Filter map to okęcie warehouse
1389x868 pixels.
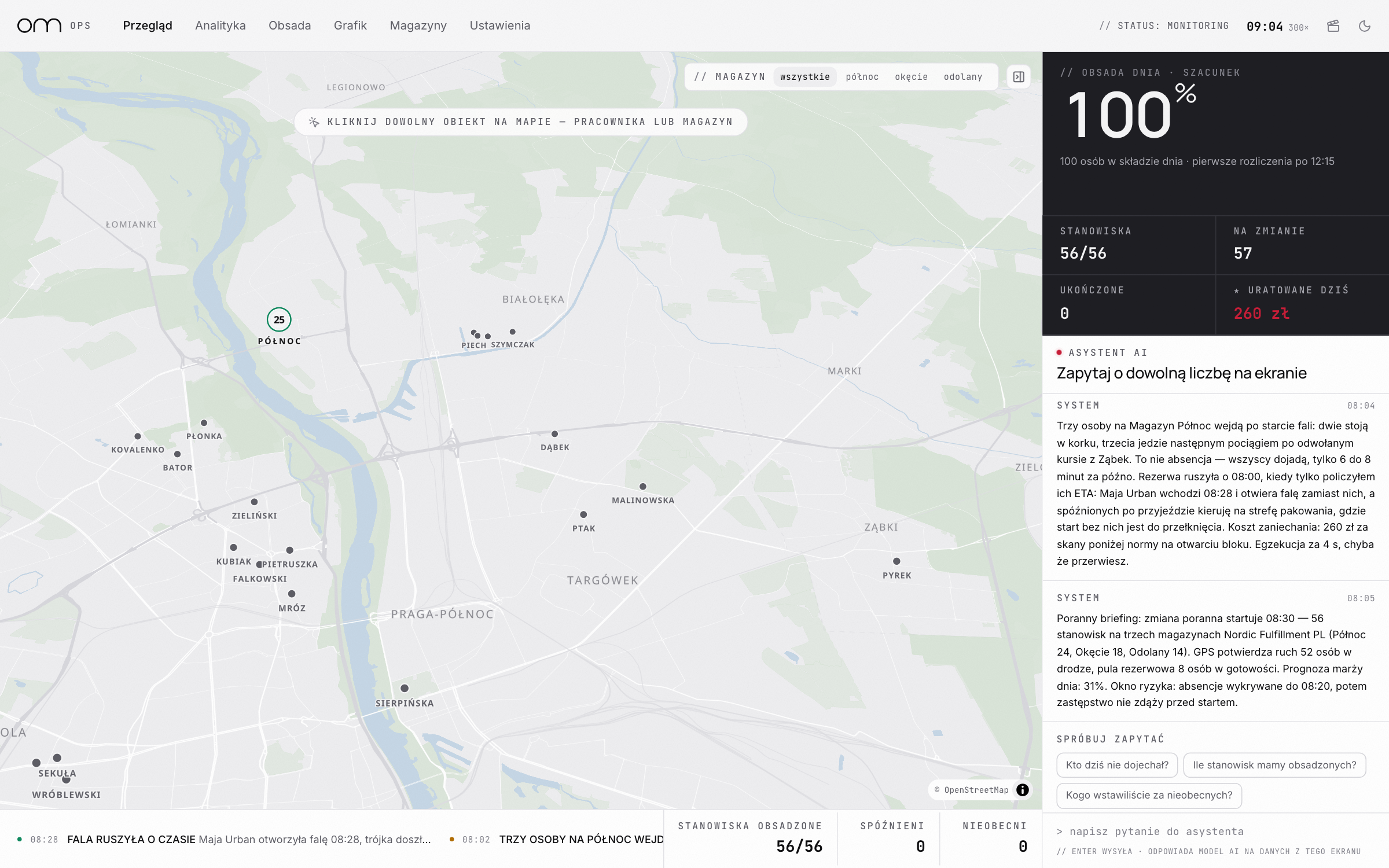[912, 77]
